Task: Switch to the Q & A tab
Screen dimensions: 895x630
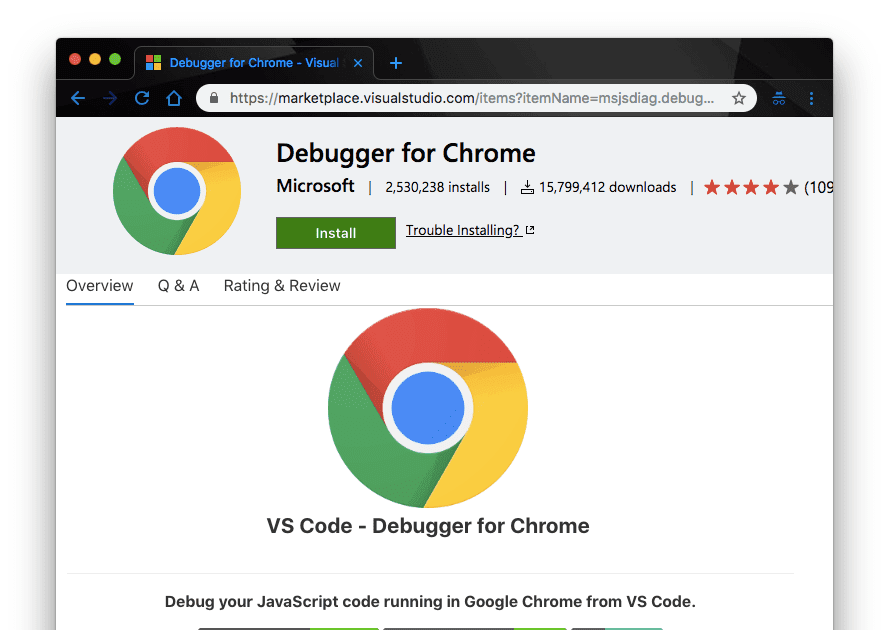Action: coord(179,286)
